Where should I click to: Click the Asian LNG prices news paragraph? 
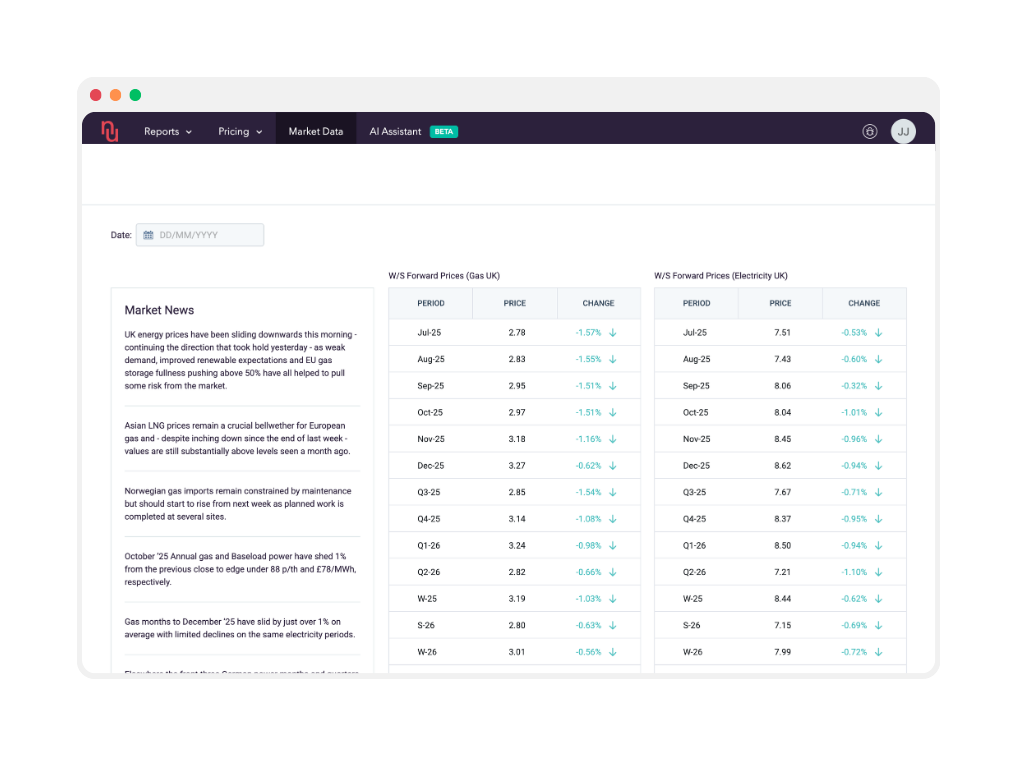click(x=238, y=439)
